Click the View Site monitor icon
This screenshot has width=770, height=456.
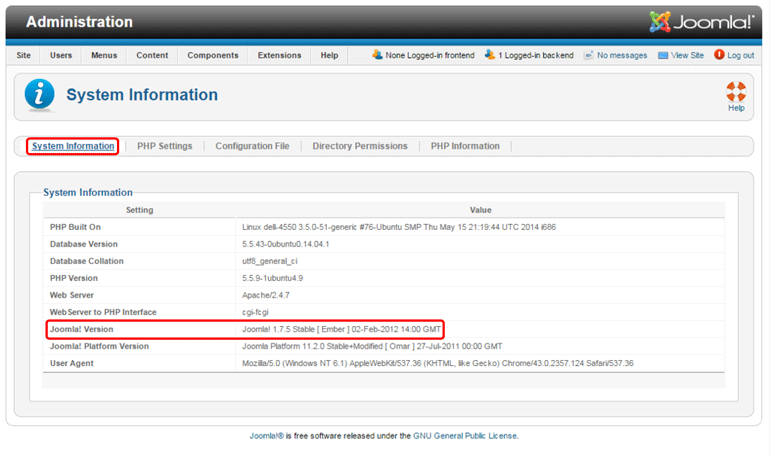(x=663, y=56)
